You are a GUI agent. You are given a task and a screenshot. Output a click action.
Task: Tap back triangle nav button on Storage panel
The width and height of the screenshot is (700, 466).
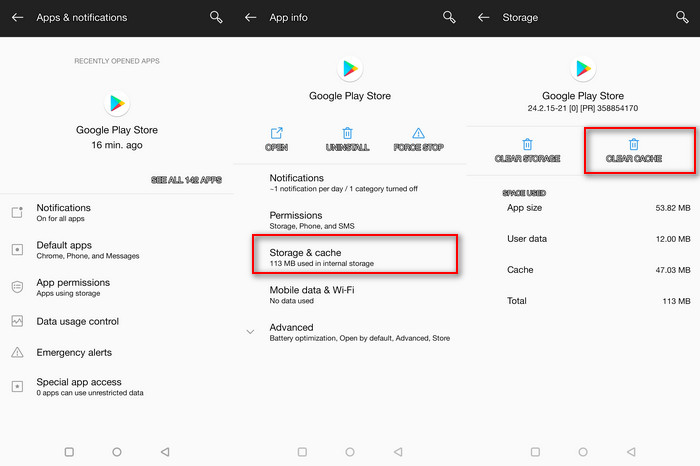tap(631, 452)
